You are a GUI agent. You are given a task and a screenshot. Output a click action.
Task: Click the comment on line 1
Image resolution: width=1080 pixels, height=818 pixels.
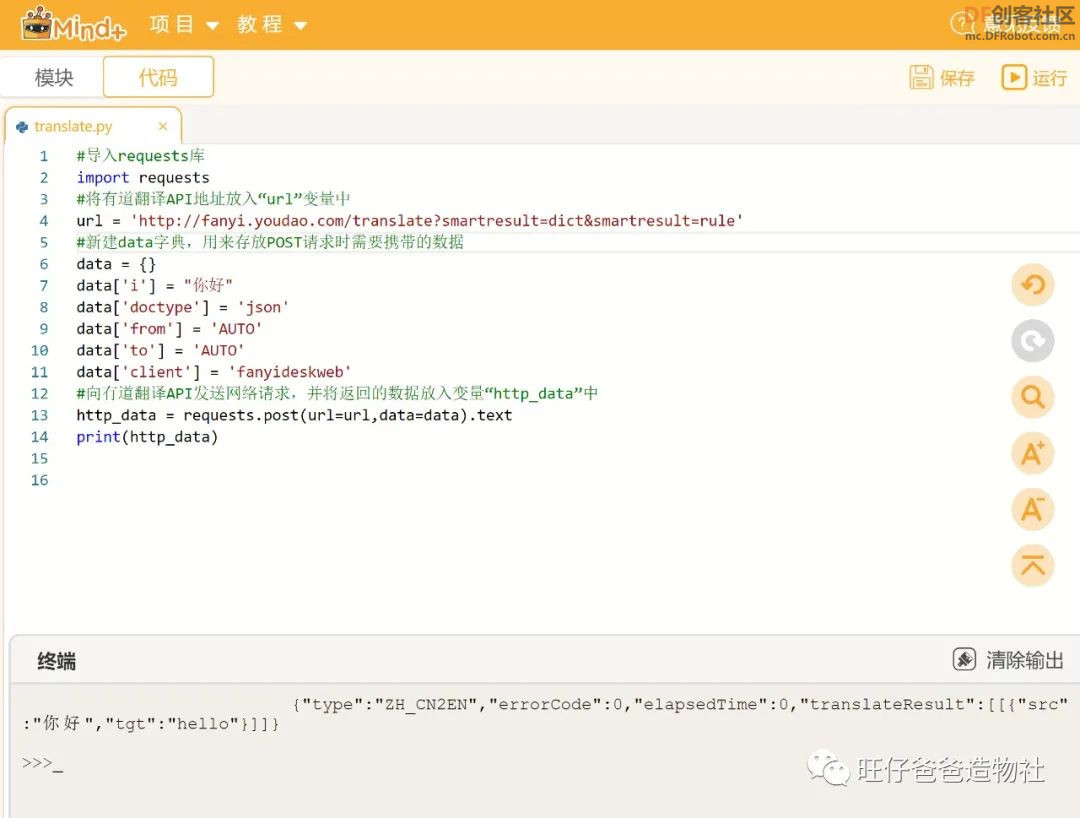[141, 156]
